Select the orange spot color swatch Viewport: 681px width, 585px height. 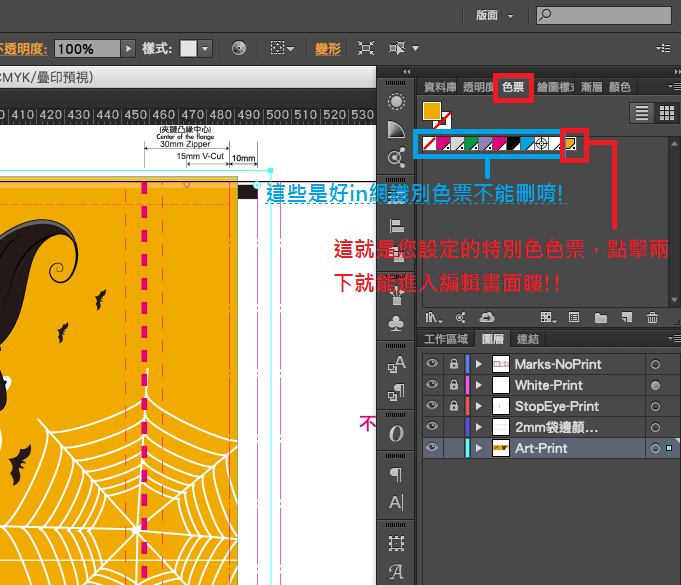point(570,143)
